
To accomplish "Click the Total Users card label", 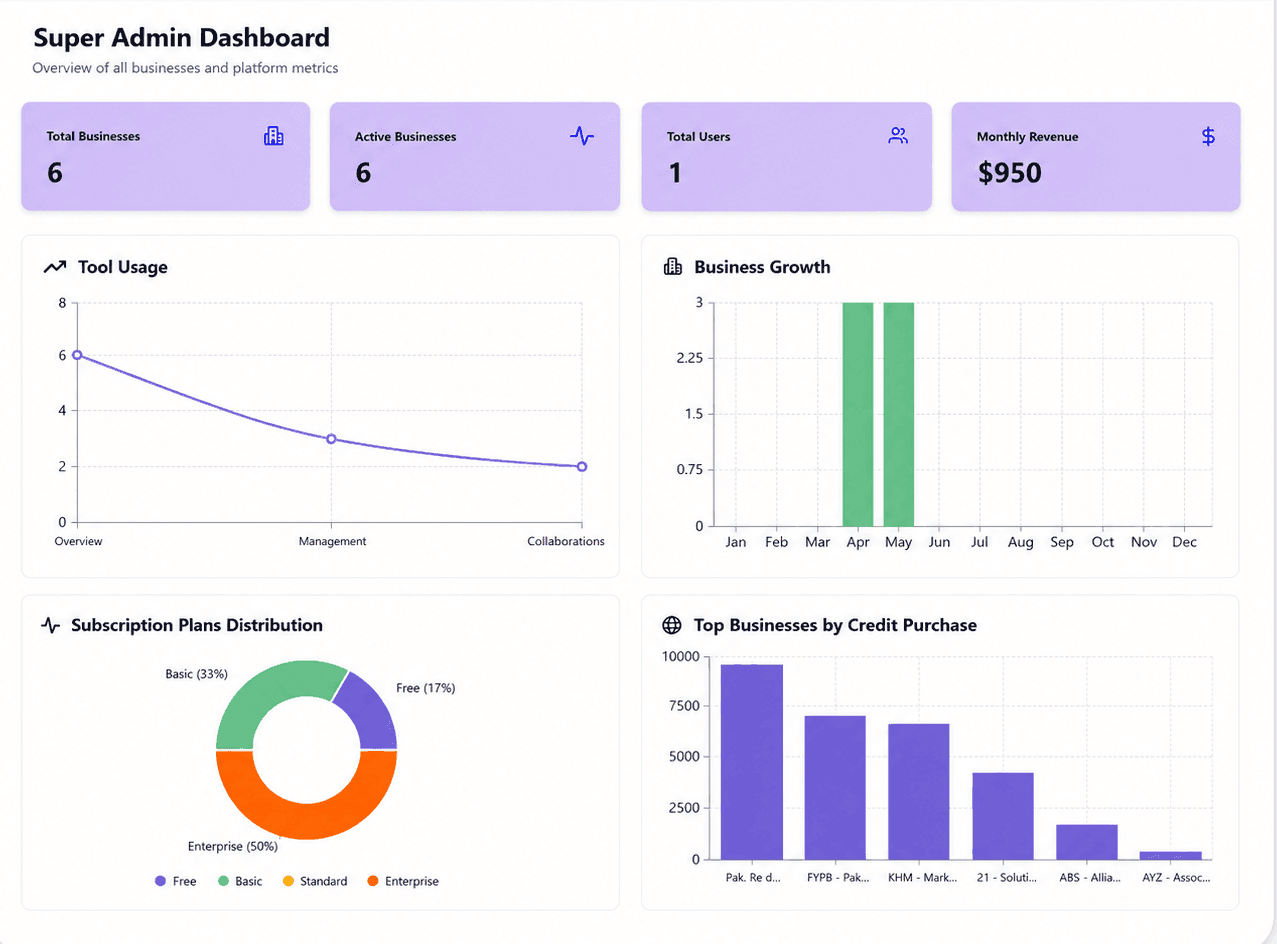I will (x=699, y=137).
